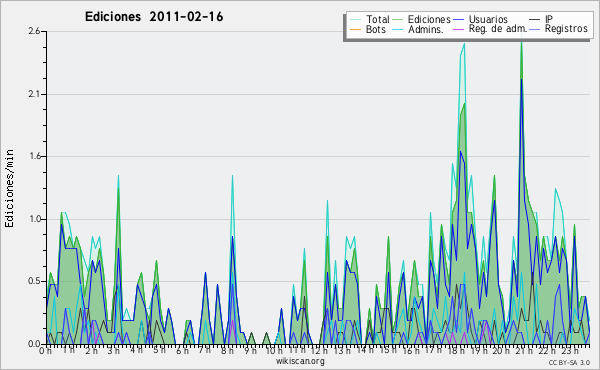
Task: Select the Registros legend label
Action: click(566, 29)
